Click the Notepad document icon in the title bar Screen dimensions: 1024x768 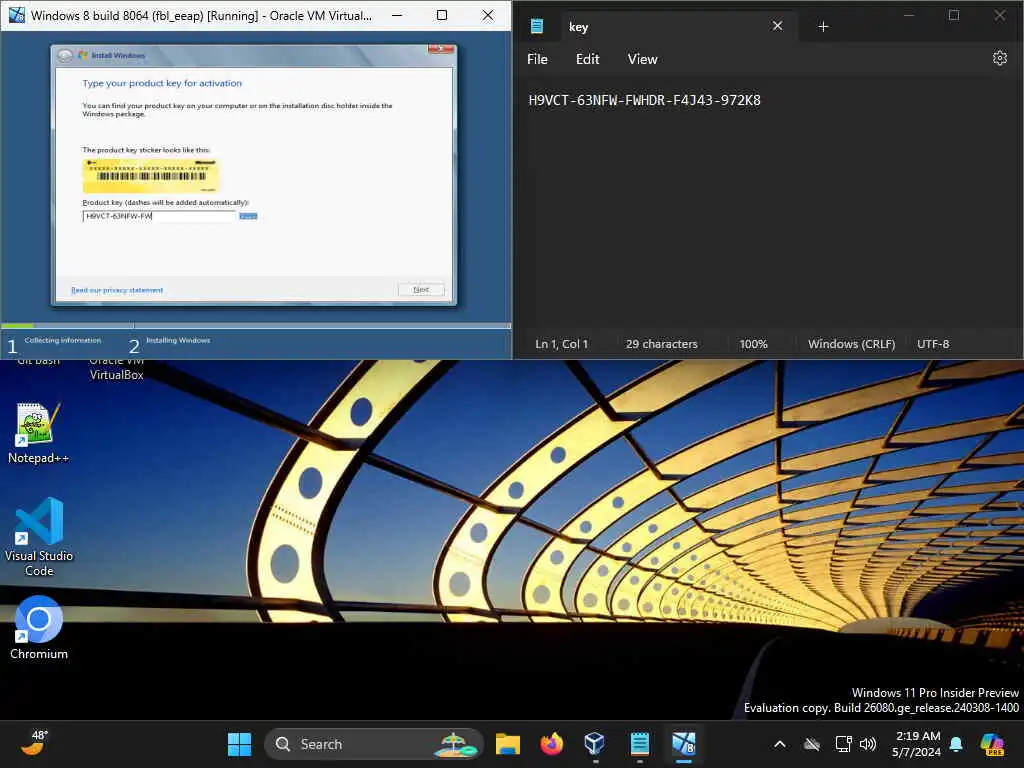pyautogui.click(x=537, y=26)
